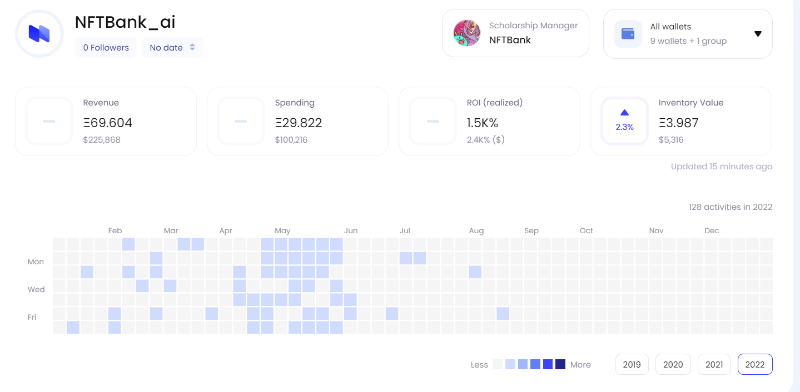Click the lightest blue legend swatch
This screenshot has width=800, height=392.
pos(510,364)
